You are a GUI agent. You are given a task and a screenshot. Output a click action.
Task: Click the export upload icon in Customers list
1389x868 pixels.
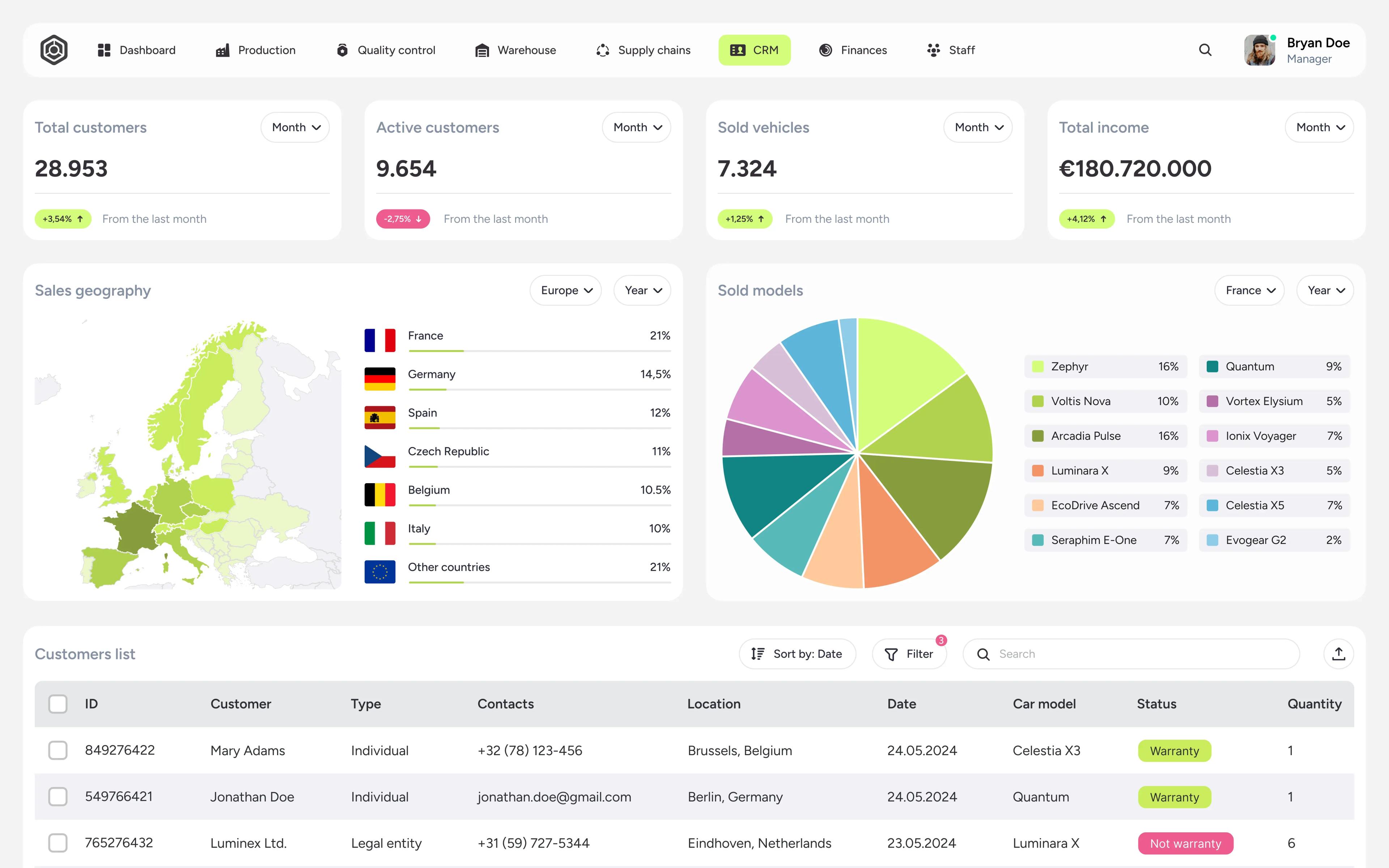point(1338,654)
